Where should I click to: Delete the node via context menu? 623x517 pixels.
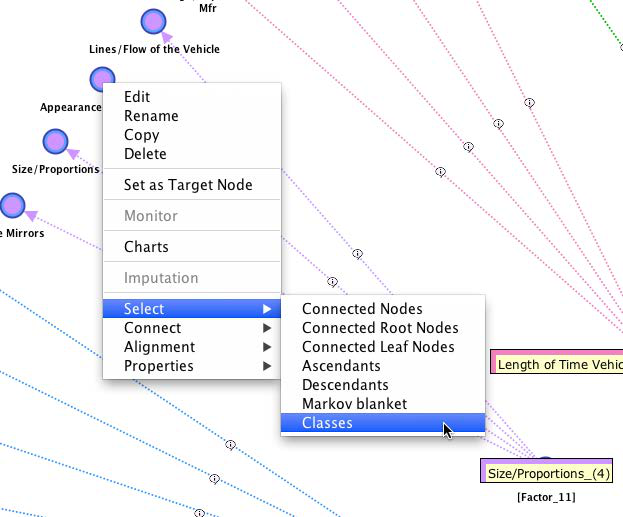tap(145, 154)
